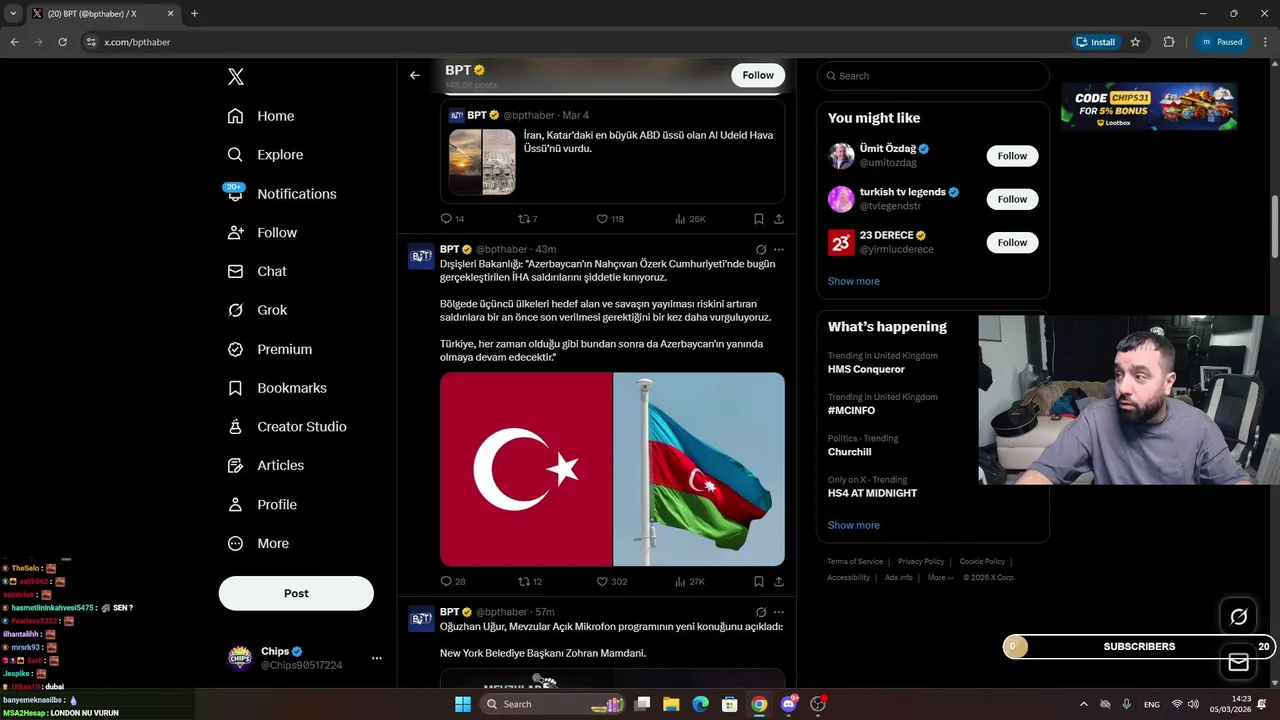1280x720 pixels.
Task: Go to Home in sidebar
Action: [x=261, y=116]
